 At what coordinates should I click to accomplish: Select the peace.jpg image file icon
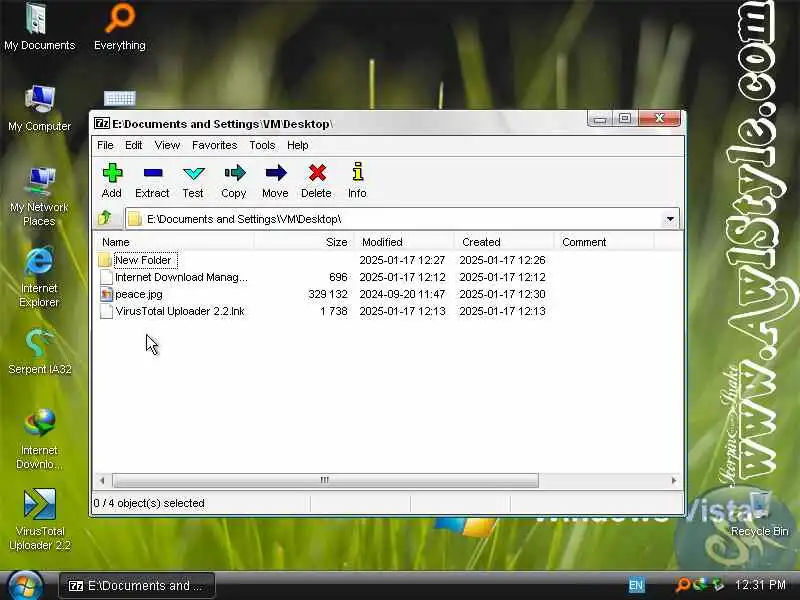[106, 294]
